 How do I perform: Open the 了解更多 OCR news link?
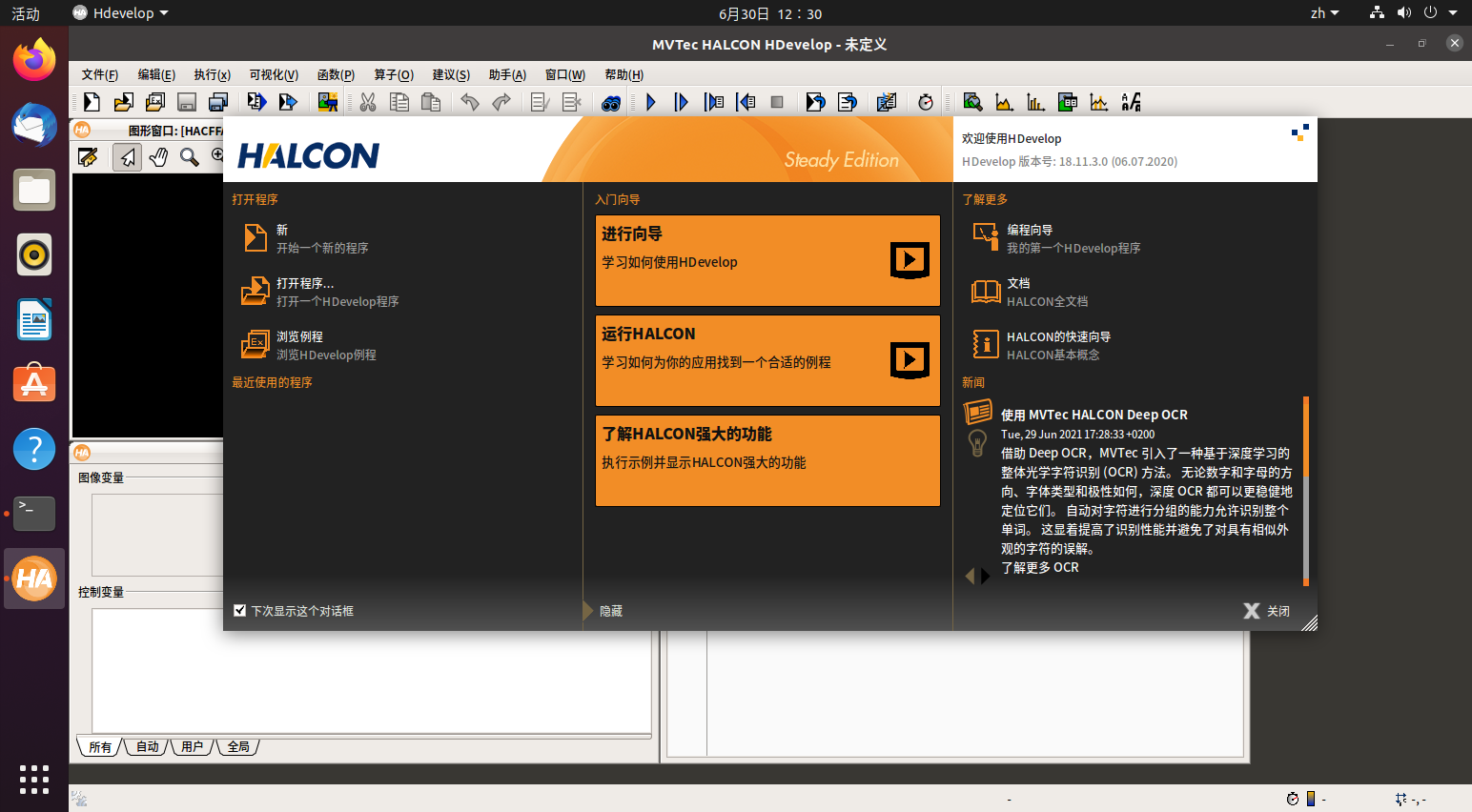coord(1039,567)
